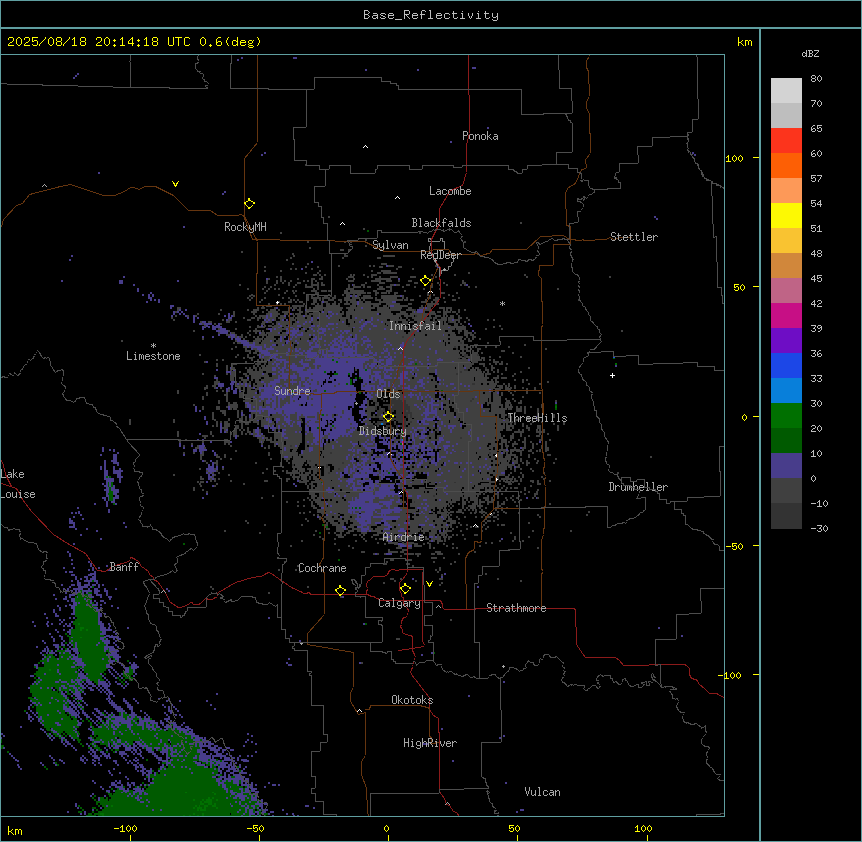Select the yellow diamond marker between Olds and Didsbury
Image resolution: width=862 pixels, height=842 pixels.
click(x=389, y=417)
